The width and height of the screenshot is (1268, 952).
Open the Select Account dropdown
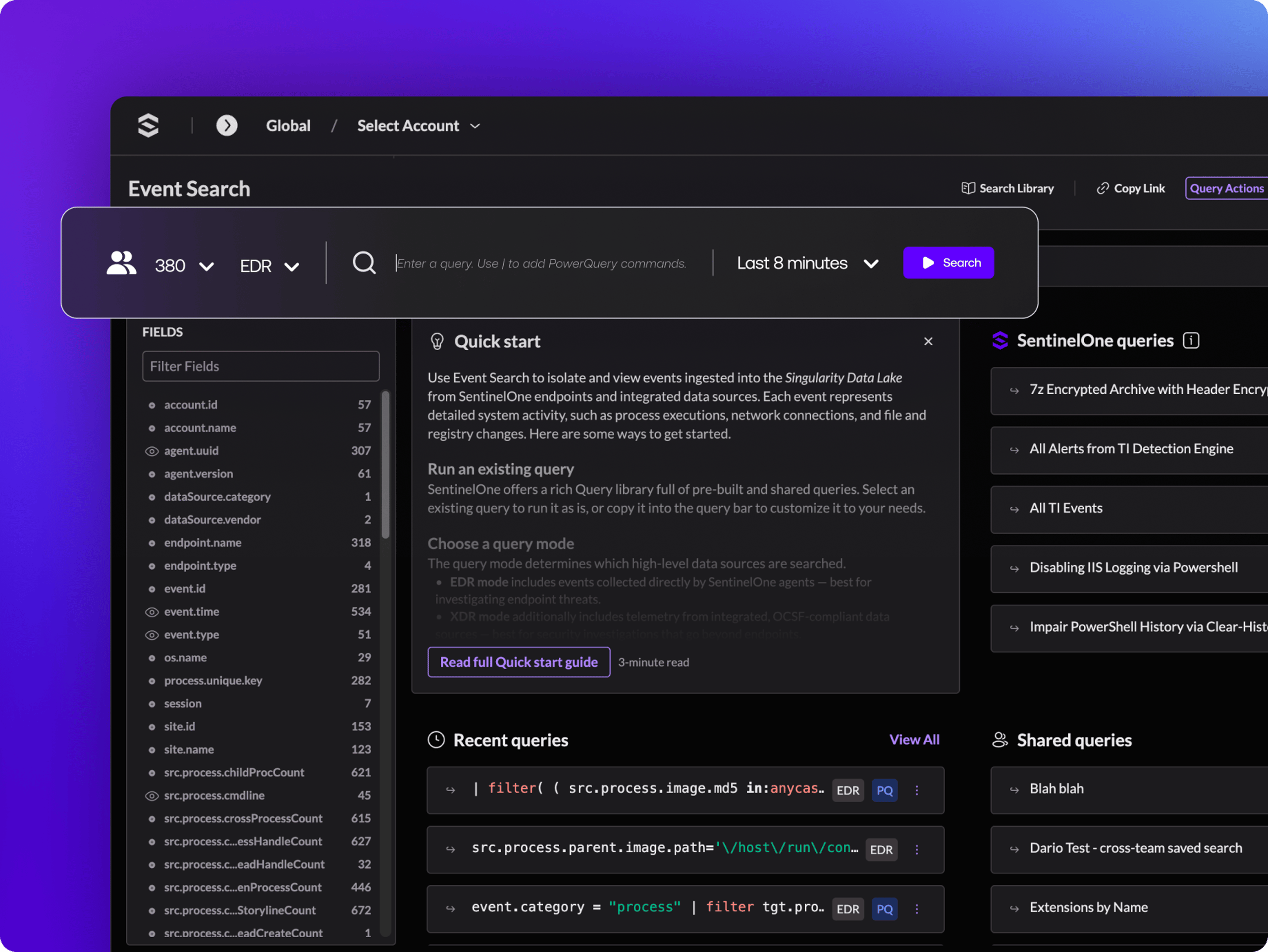click(419, 125)
